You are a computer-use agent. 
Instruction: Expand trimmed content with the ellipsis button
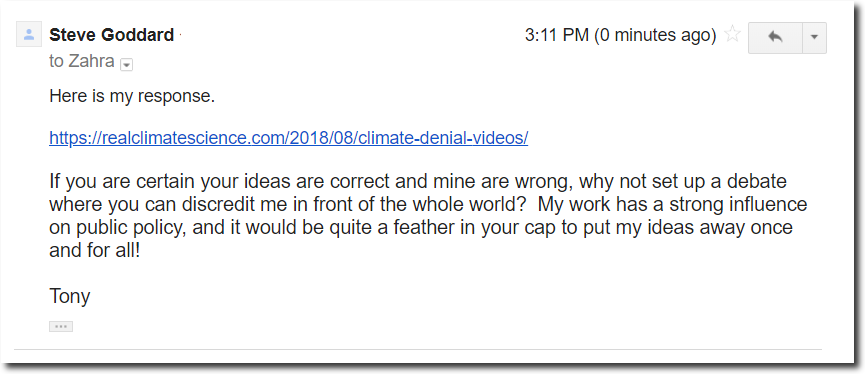[61, 327]
